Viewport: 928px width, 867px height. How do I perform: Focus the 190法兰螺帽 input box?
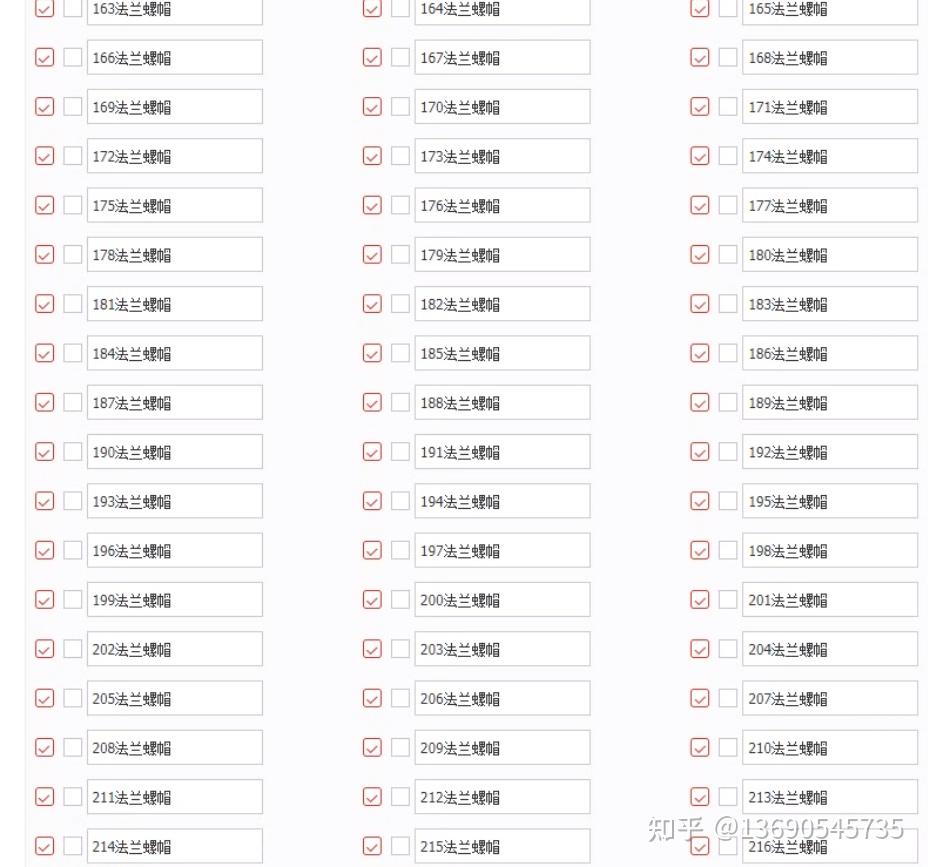(175, 452)
